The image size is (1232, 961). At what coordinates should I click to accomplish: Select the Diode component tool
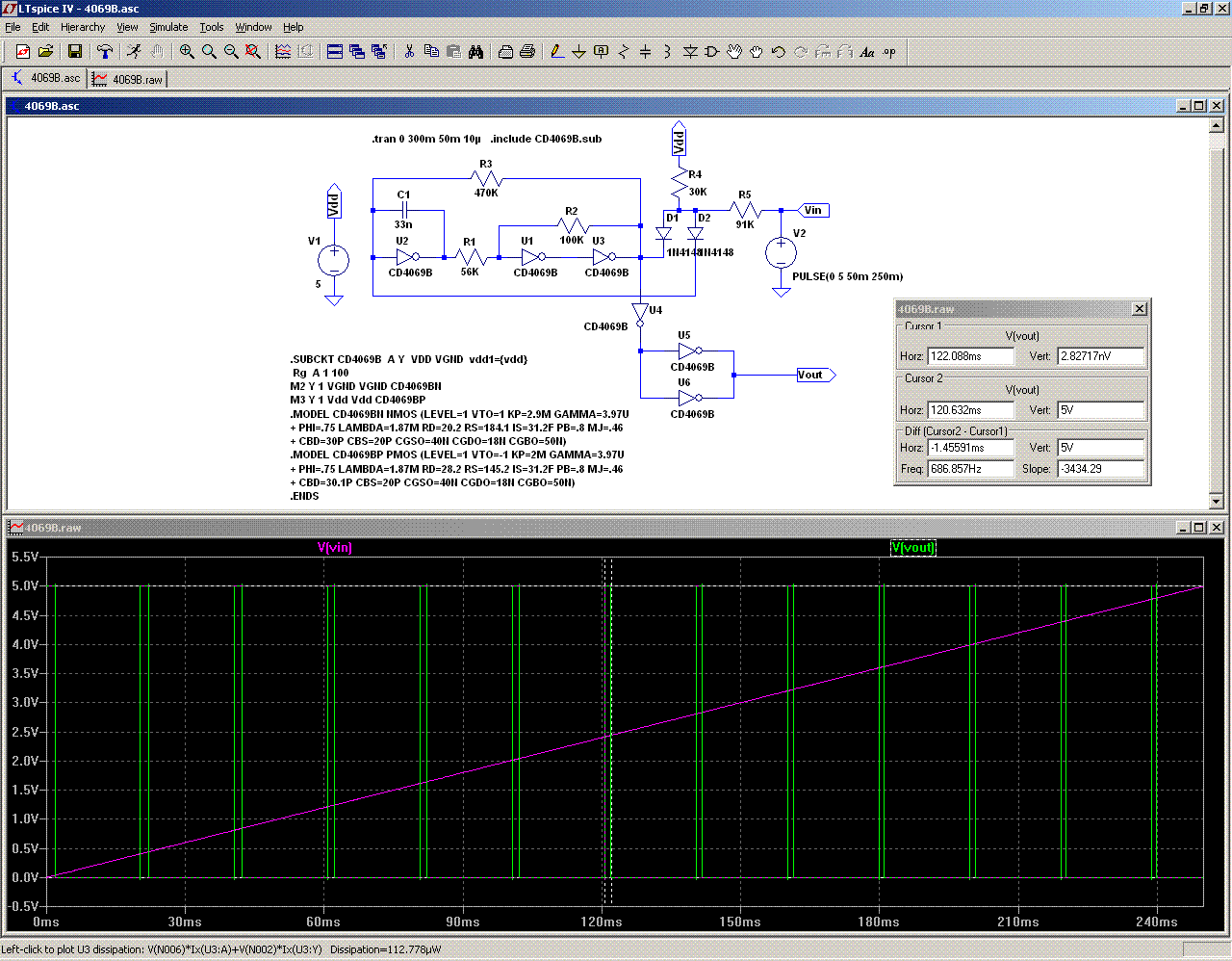(x=689, y=52)
